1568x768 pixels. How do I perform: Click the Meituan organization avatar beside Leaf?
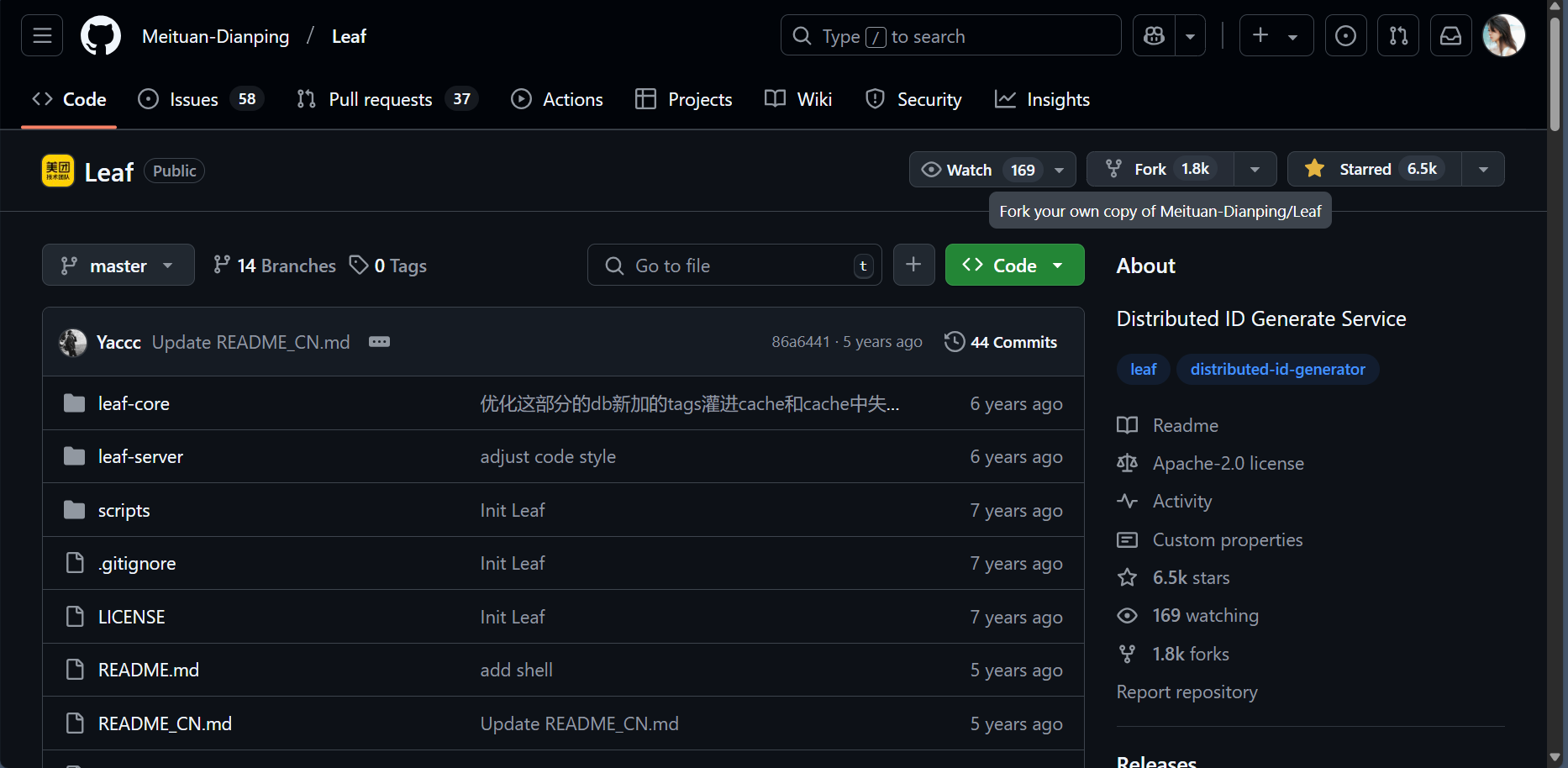[58, 171]
